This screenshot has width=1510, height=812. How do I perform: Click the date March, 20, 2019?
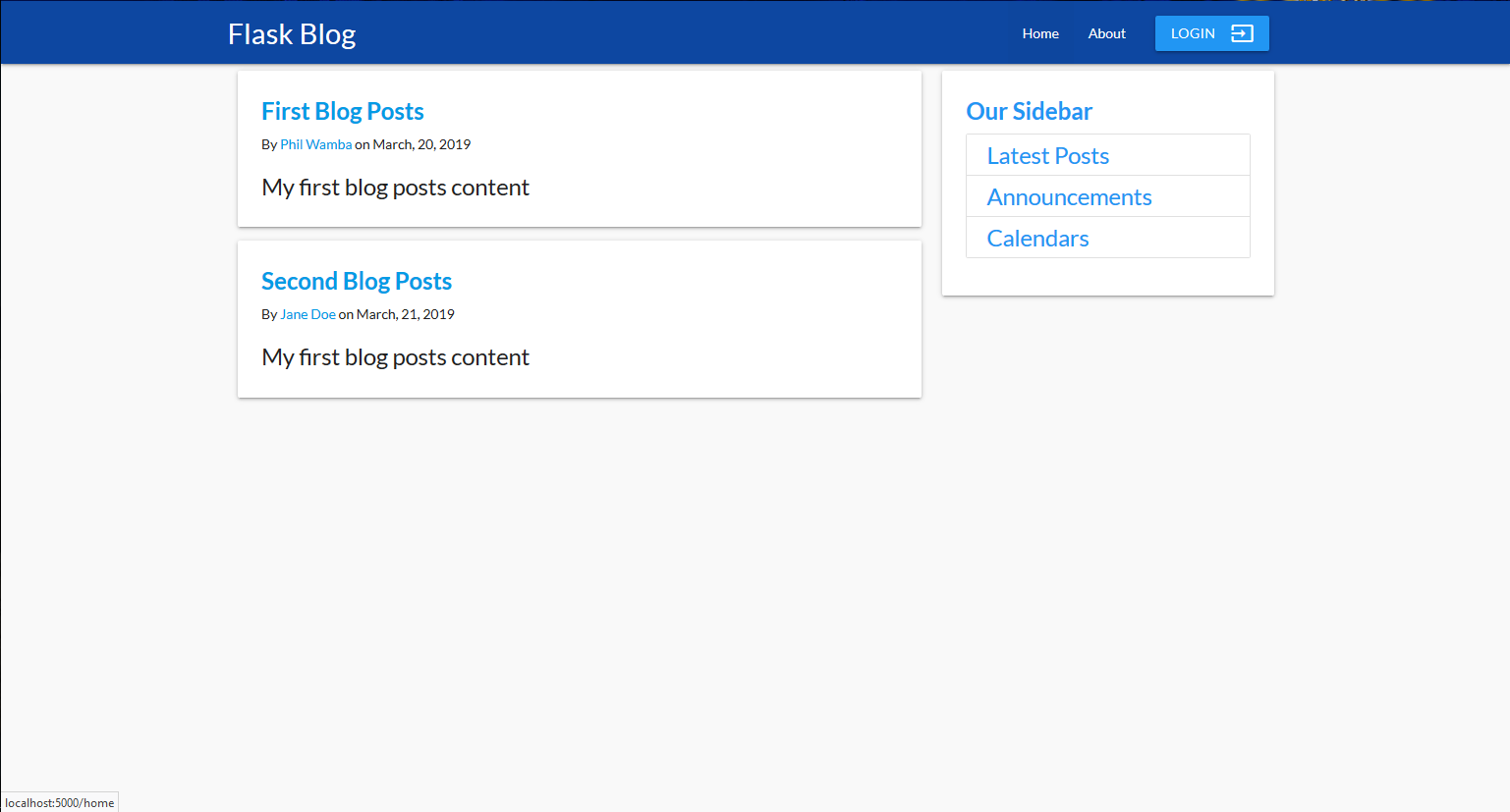421,144
